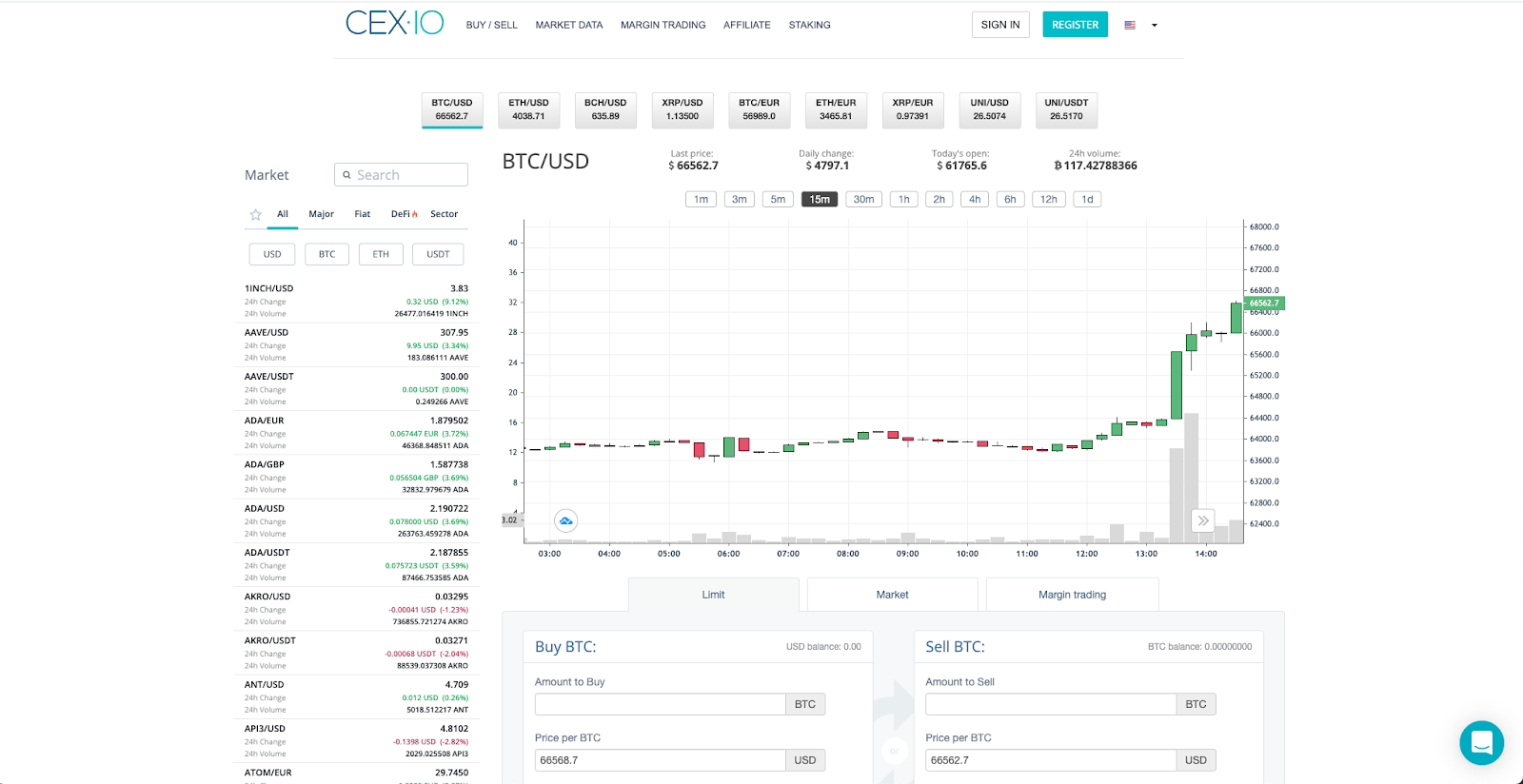Select the ETH/EUR pair tile
The image size is (1523, 784).
pyautogui.click(x=836, y=109)
